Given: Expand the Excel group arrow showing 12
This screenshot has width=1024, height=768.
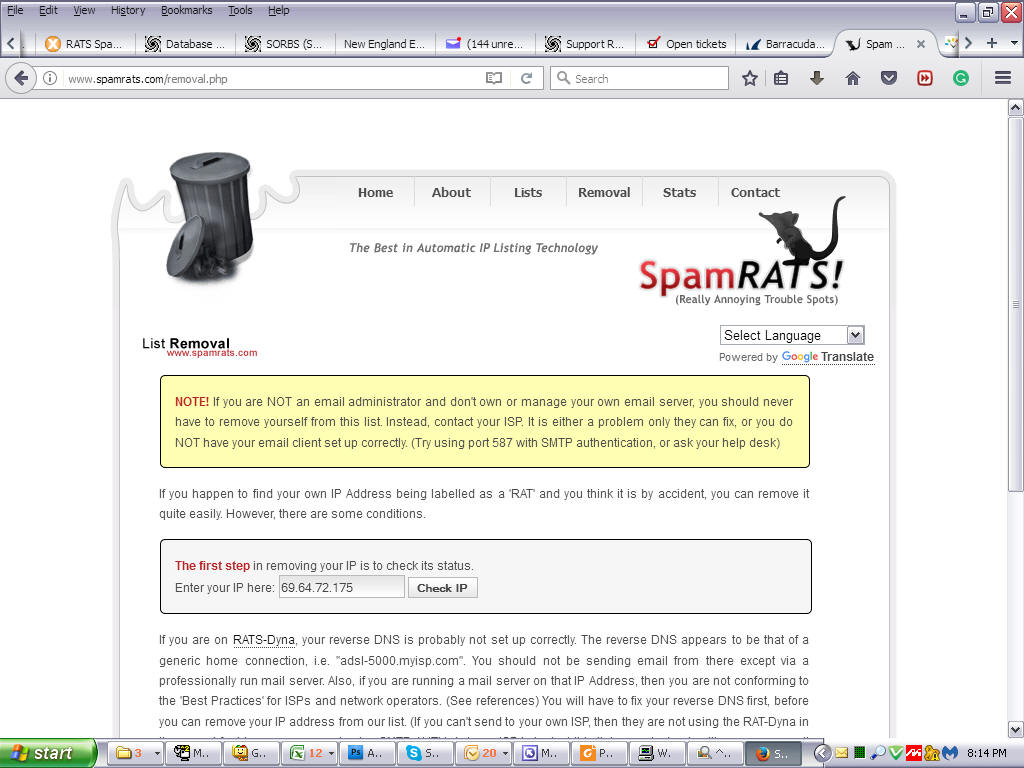Looking at the screenshot, I should point(330,753).
